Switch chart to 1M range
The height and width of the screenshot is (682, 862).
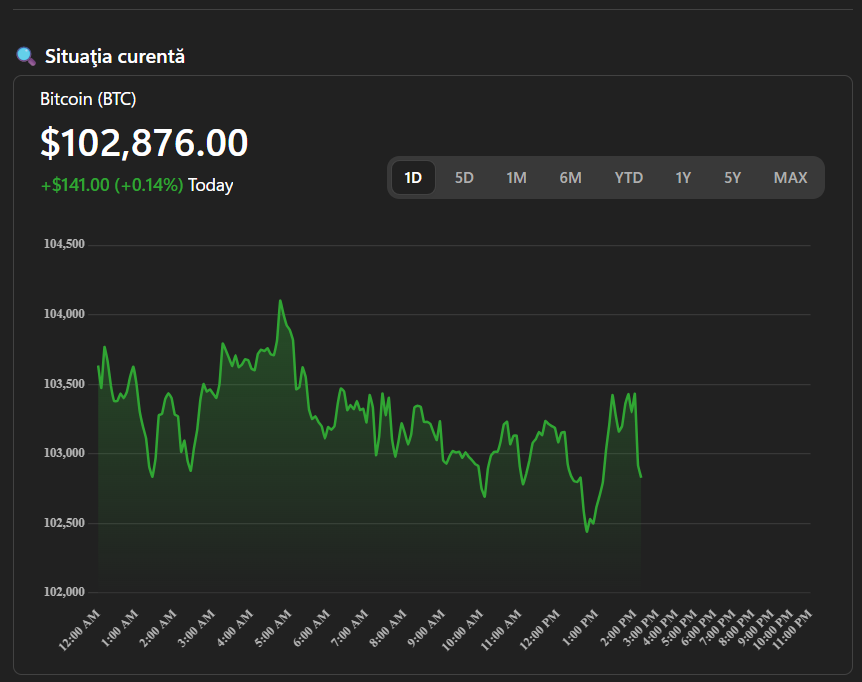pyautogui.click(x=516, y=178)
